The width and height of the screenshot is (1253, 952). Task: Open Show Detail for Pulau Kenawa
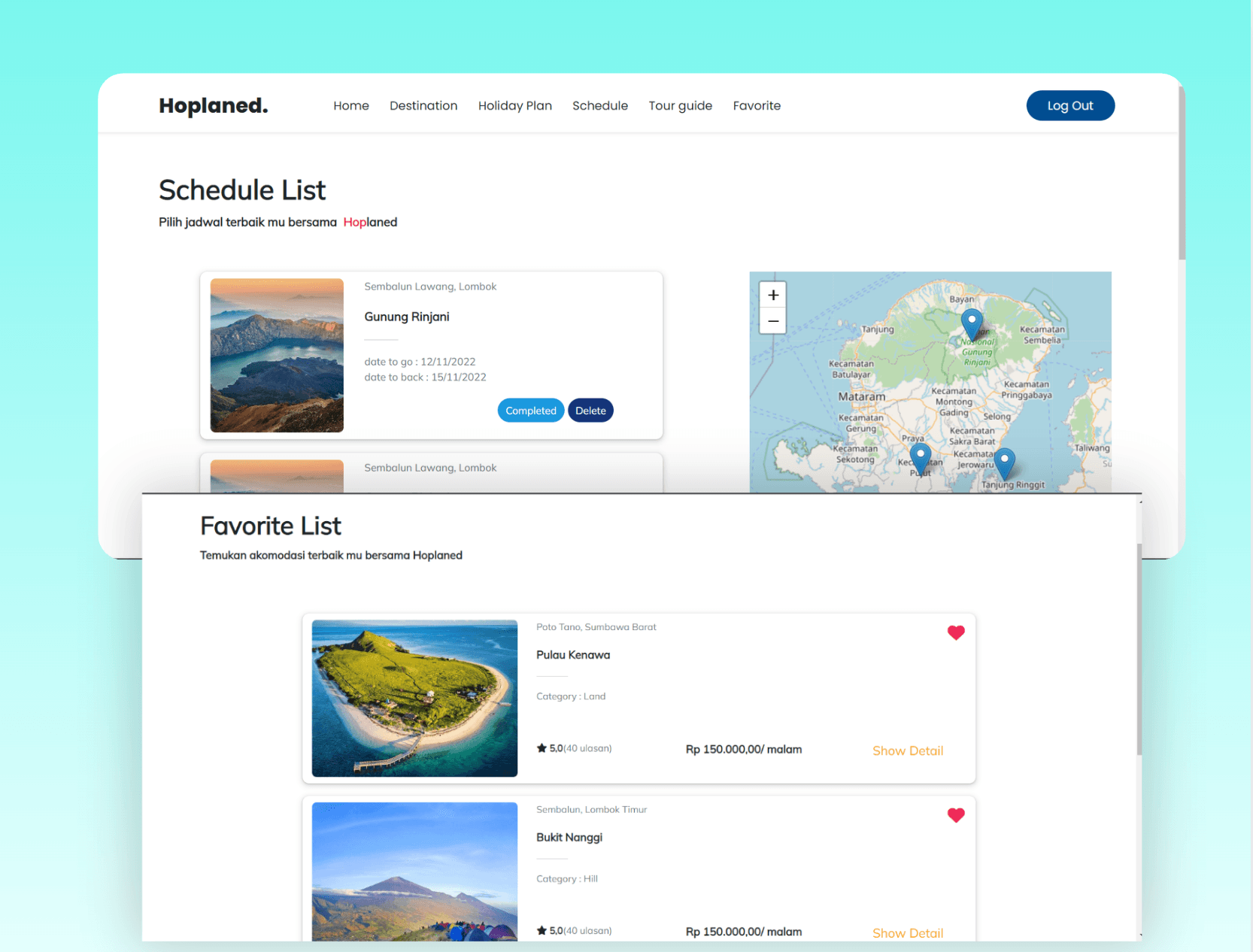[x=907, y=750]
